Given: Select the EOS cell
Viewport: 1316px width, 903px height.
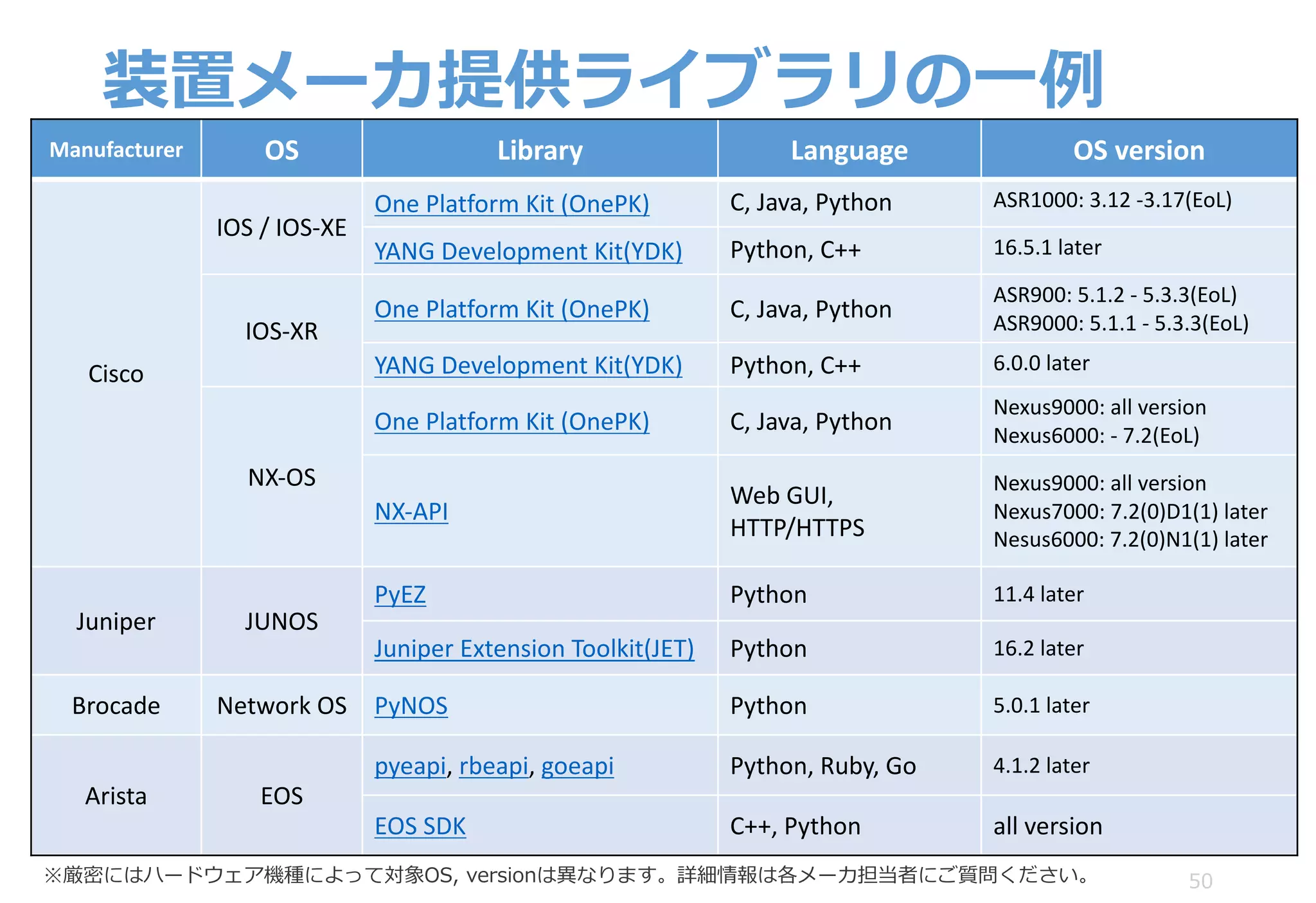Looking at the screenshot, I should coord(282,796).
